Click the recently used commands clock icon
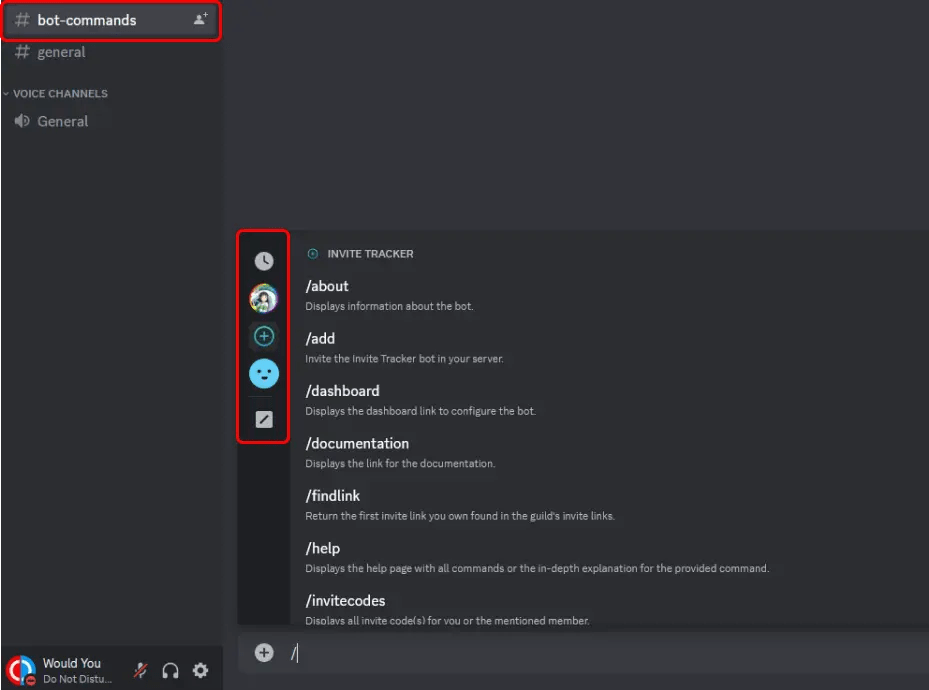The width and height of the screenshot is (929, 690). [263, 260]
